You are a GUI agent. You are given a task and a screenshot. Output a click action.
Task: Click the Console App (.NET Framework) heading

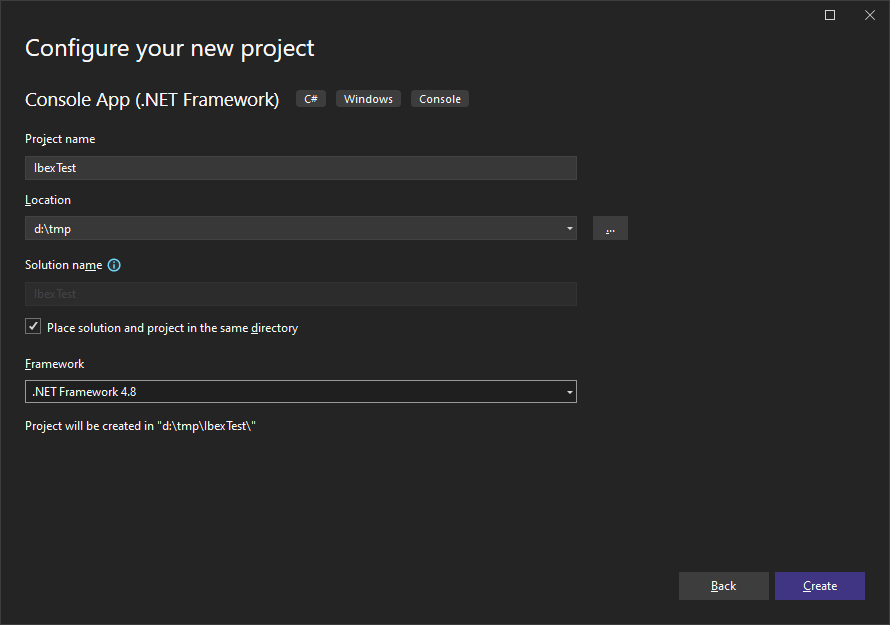(152, 99)
